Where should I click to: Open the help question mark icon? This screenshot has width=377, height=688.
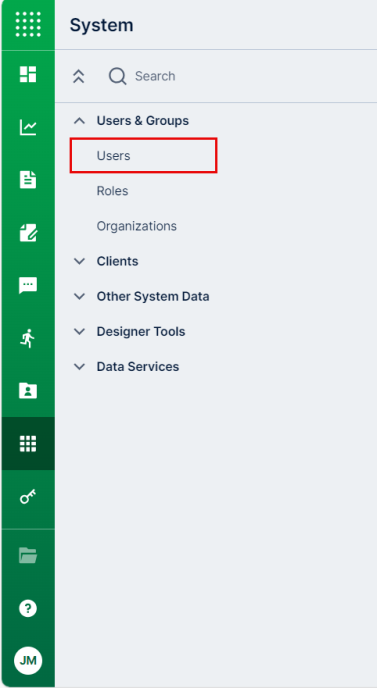click(28, 609)
